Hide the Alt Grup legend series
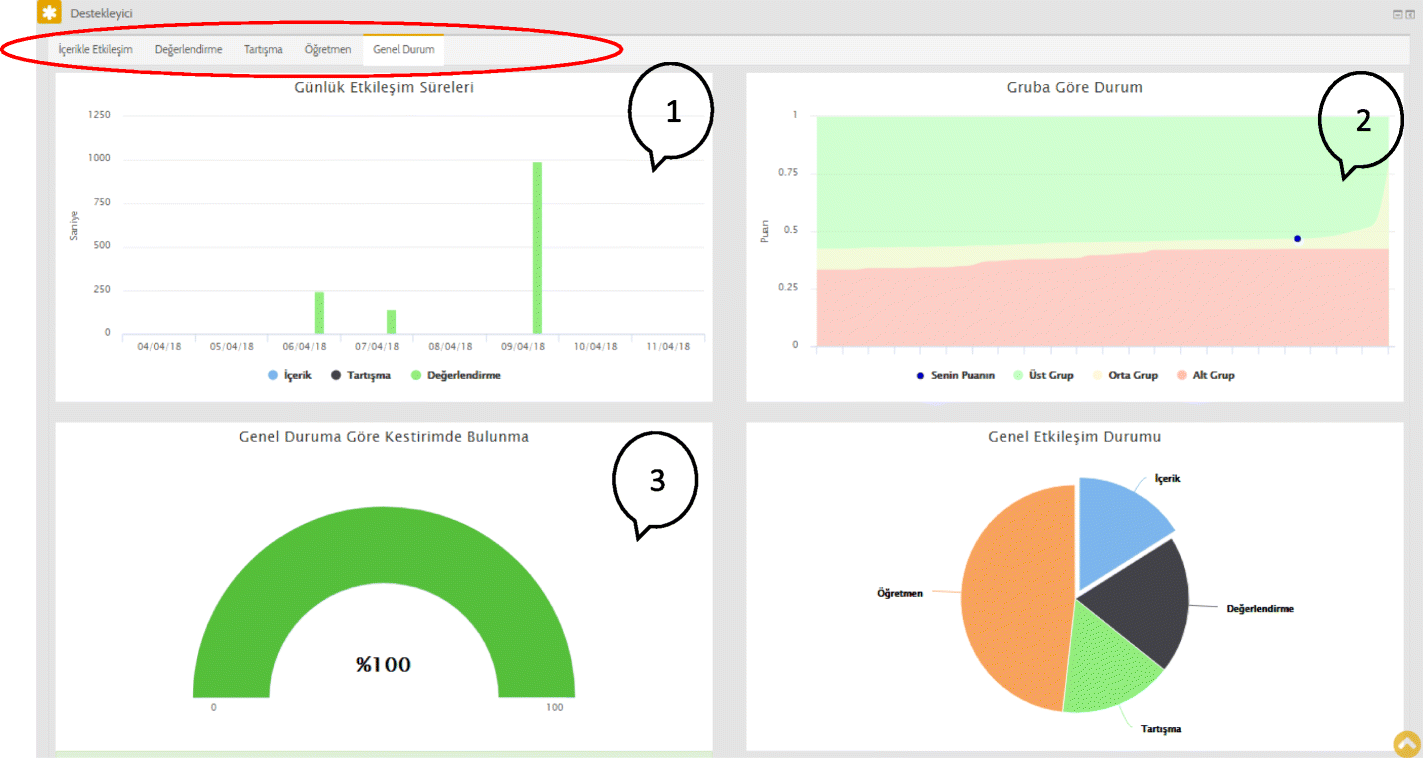 click(1206, 376)
